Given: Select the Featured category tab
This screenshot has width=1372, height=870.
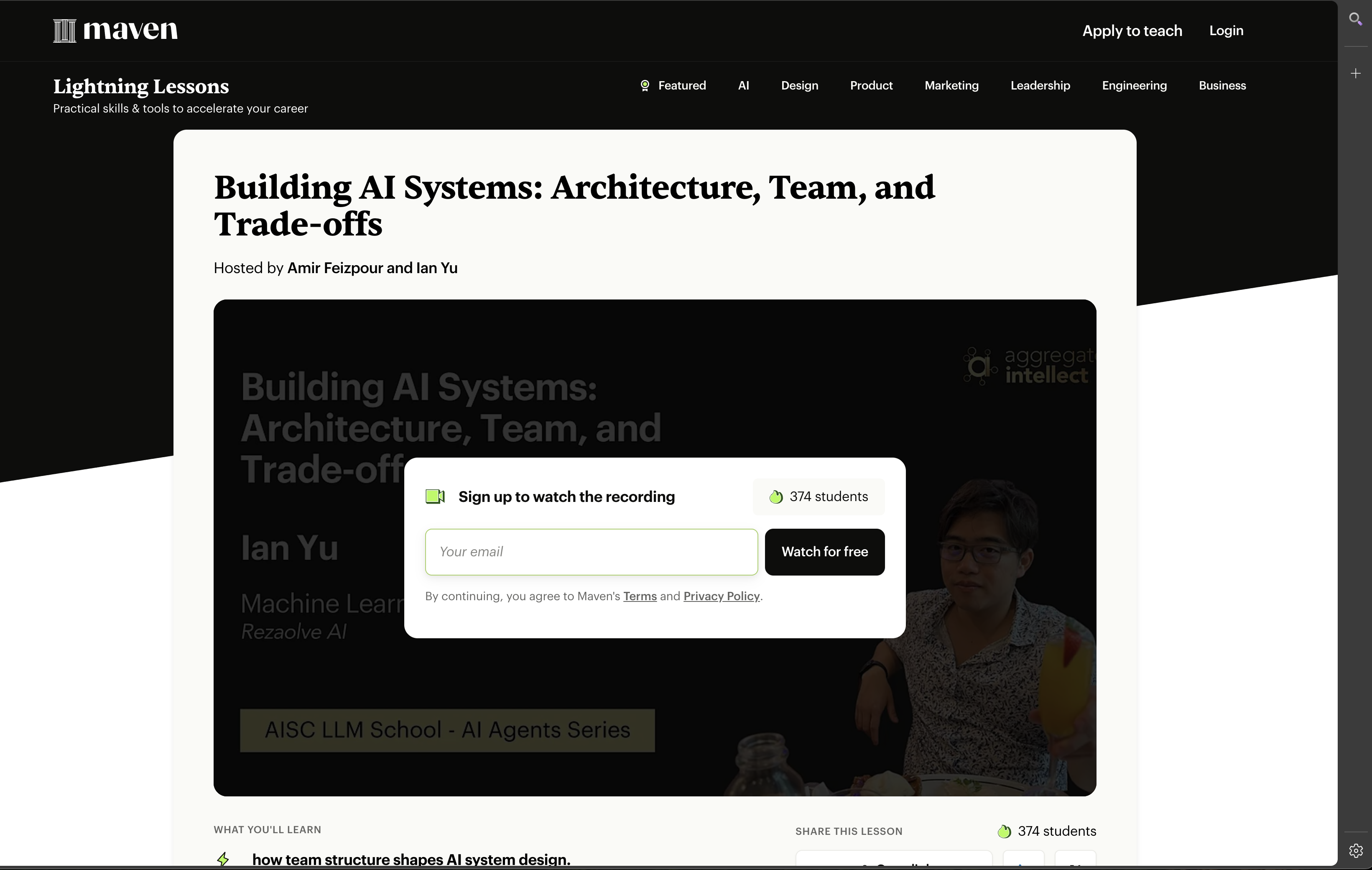Looking at the screenshot, I should (673, 85).
